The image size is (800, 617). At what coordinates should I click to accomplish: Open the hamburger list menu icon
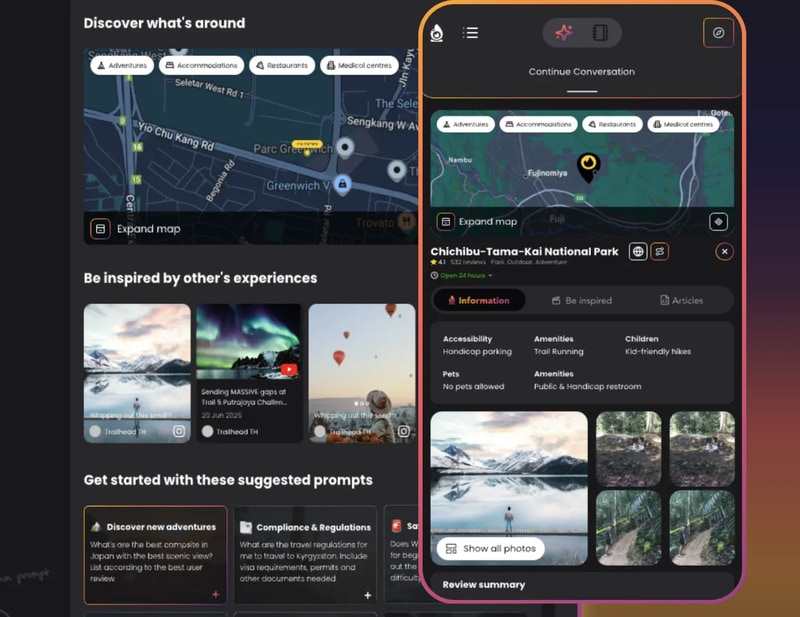coord(470,33)
